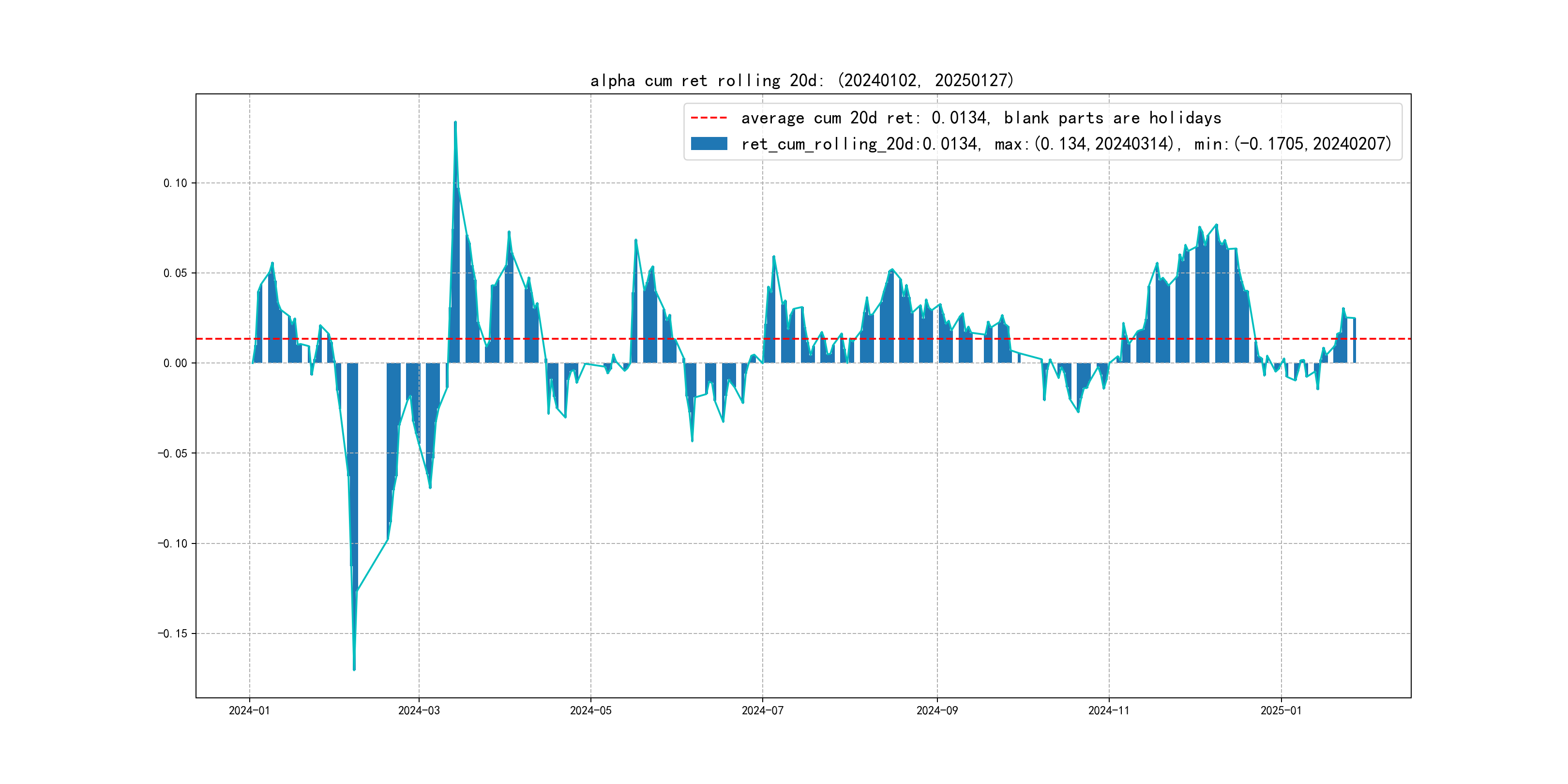Click the 2024-07 x-axis label
The width and height of the screenshot is (1568, 784).
(x=762, y=710)
